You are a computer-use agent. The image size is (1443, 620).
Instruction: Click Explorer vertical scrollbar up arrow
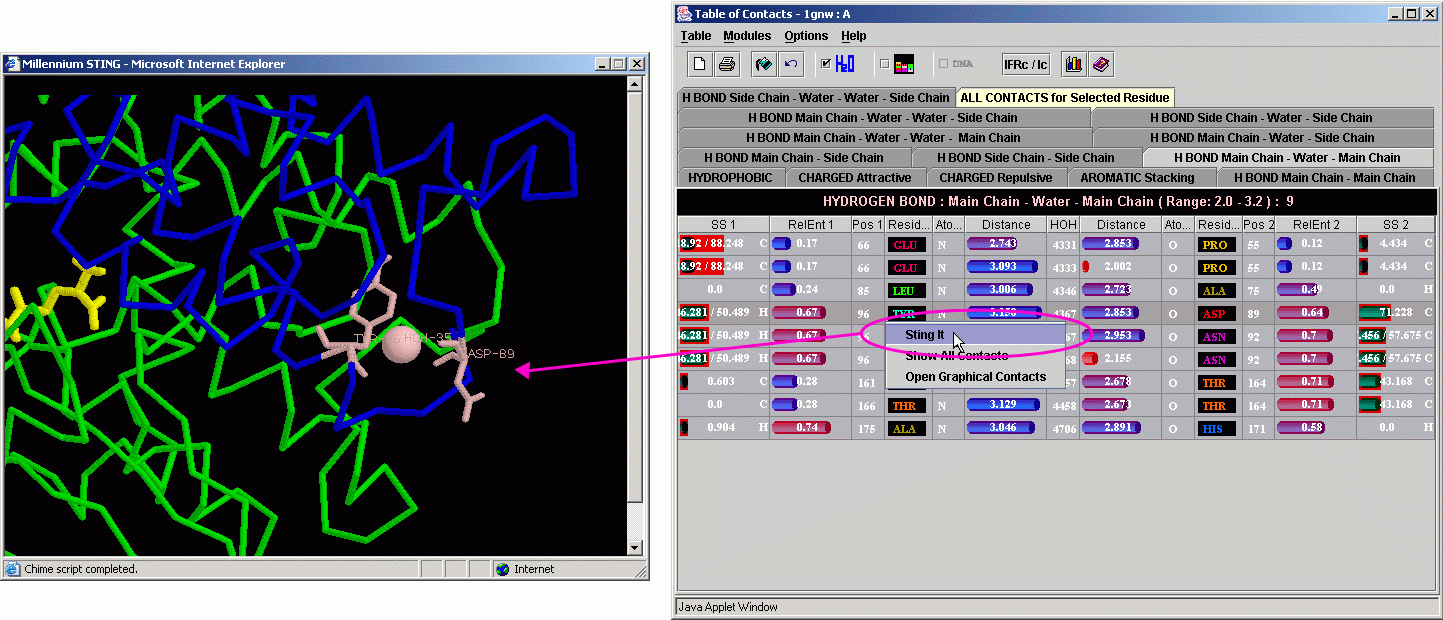pos(634,85)
